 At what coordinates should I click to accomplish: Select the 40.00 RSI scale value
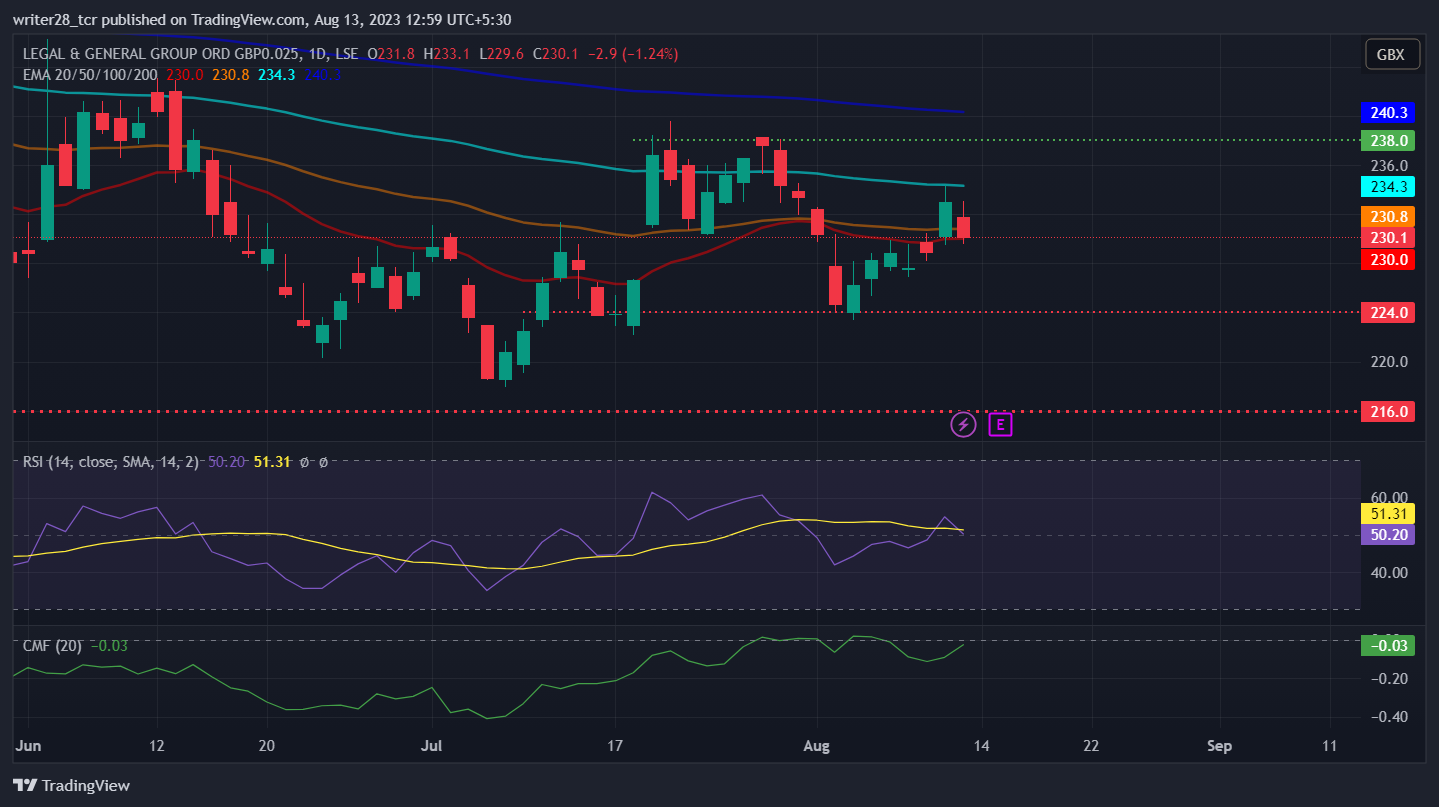[1389, 573]
